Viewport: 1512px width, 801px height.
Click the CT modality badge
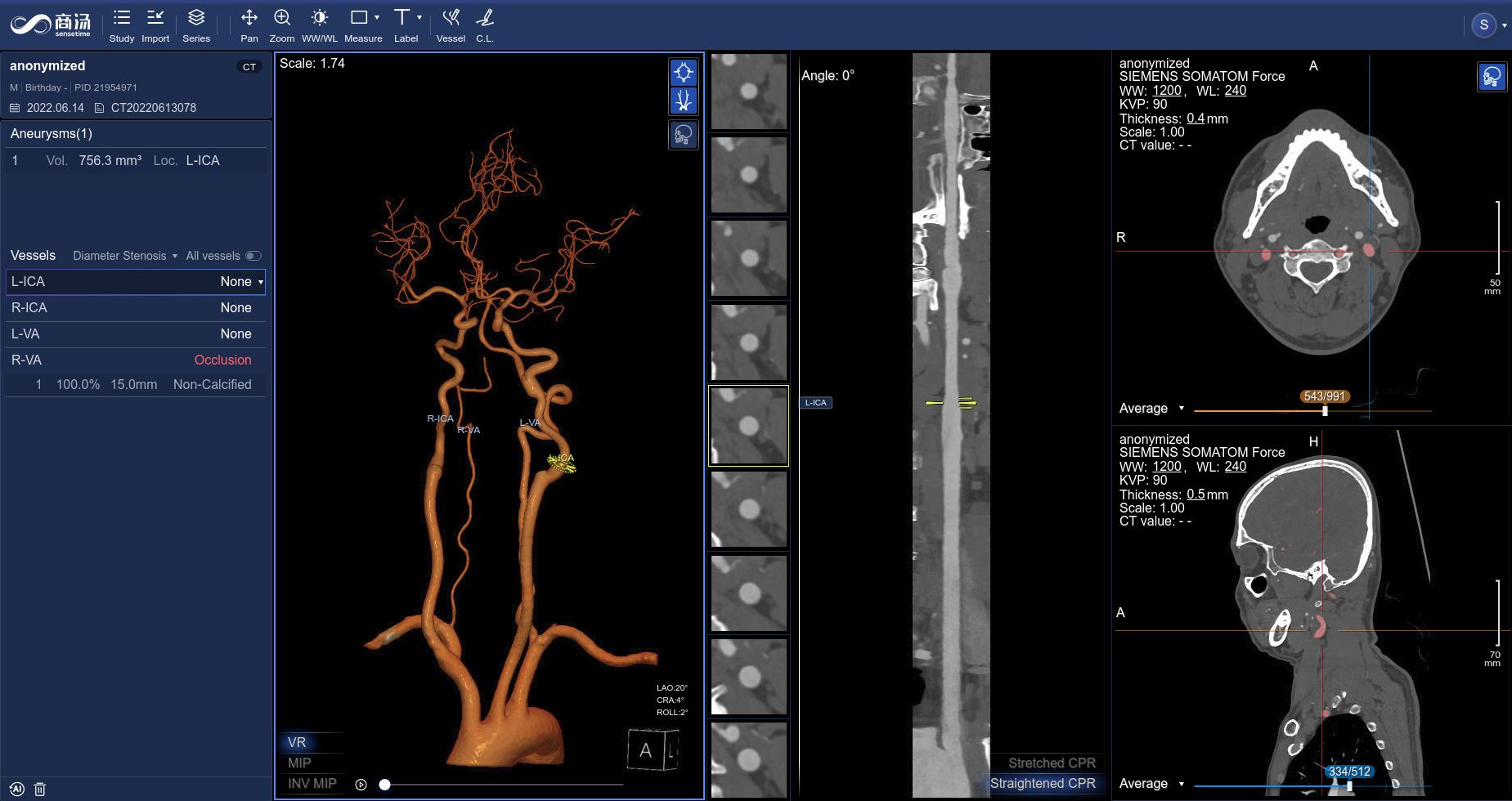(249, 67)
